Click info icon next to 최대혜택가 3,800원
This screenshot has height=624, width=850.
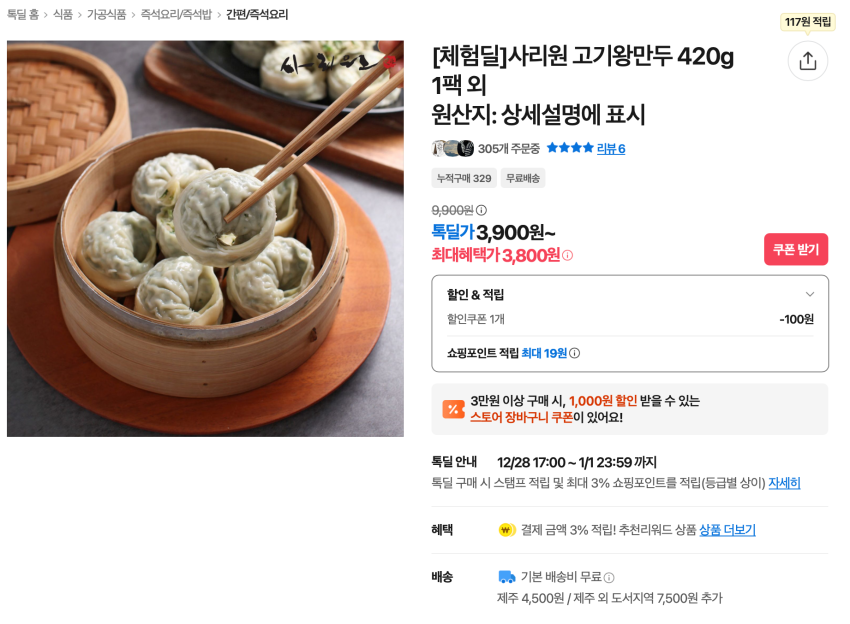point(567,255)
